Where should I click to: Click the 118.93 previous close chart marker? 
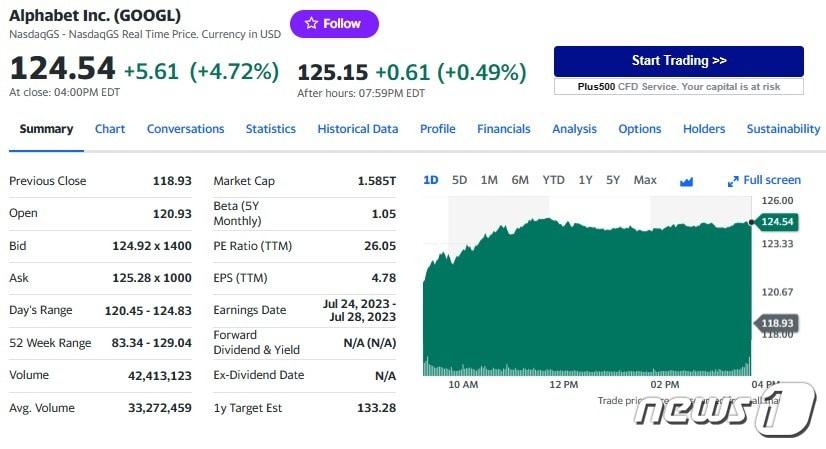[x=776, y=323]
